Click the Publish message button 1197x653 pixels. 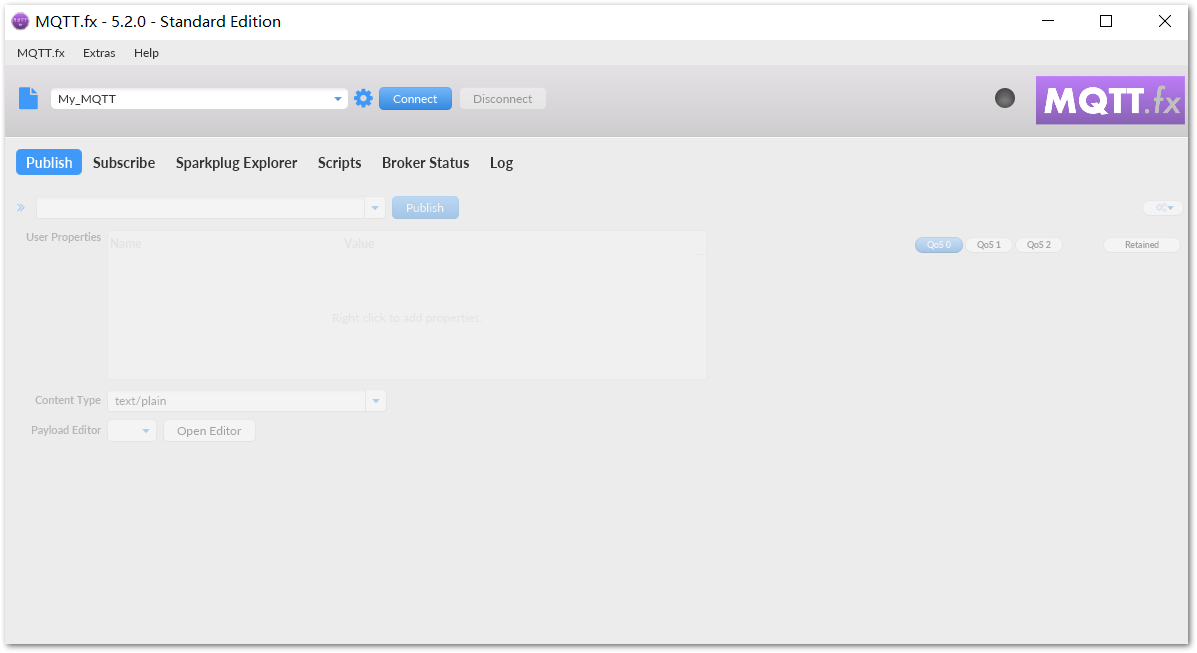click(x=425, y=208)
